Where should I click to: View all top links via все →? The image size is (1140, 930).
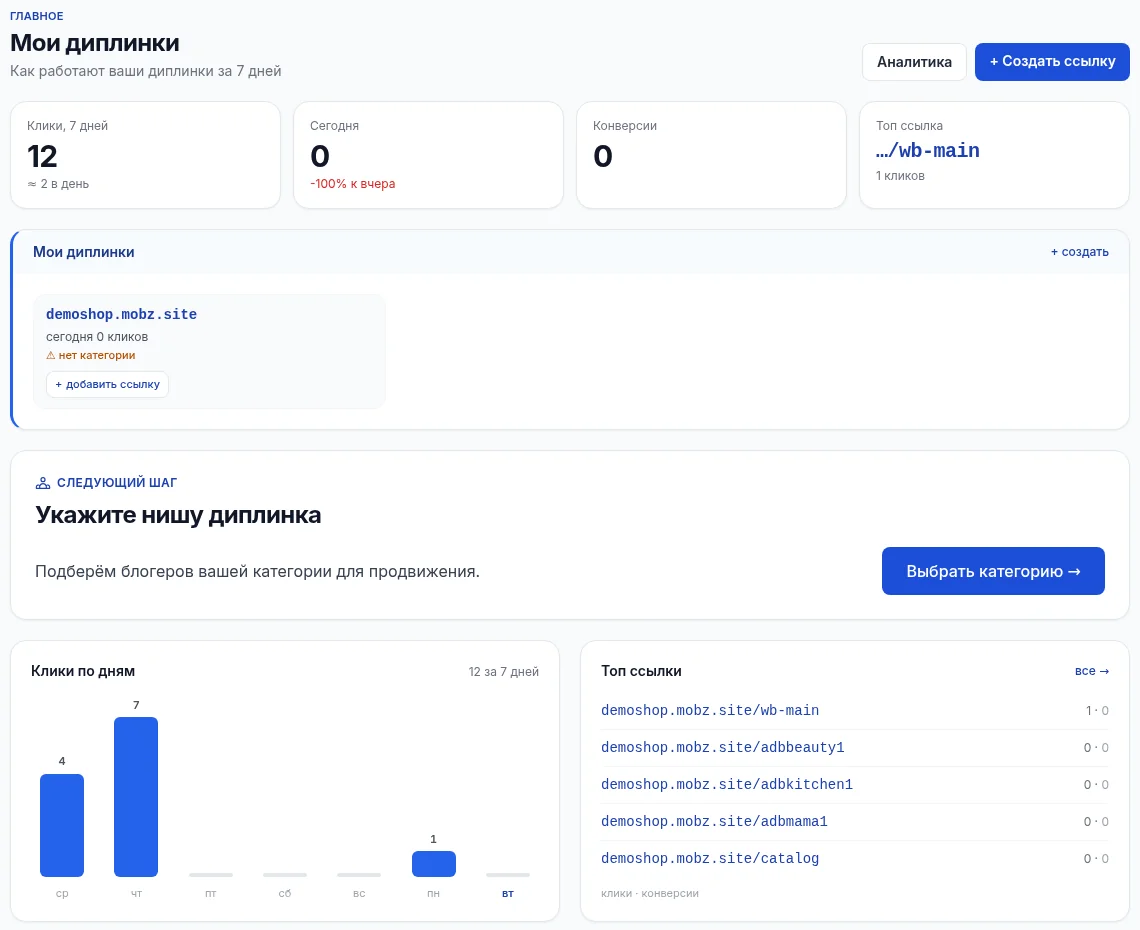click(1092, 671)
